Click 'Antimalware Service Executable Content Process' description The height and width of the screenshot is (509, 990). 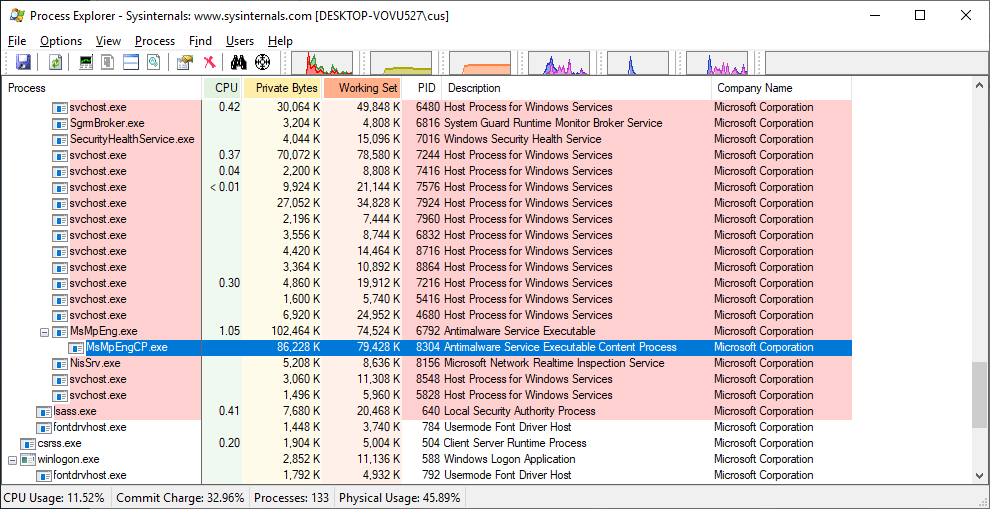[560, 347]
